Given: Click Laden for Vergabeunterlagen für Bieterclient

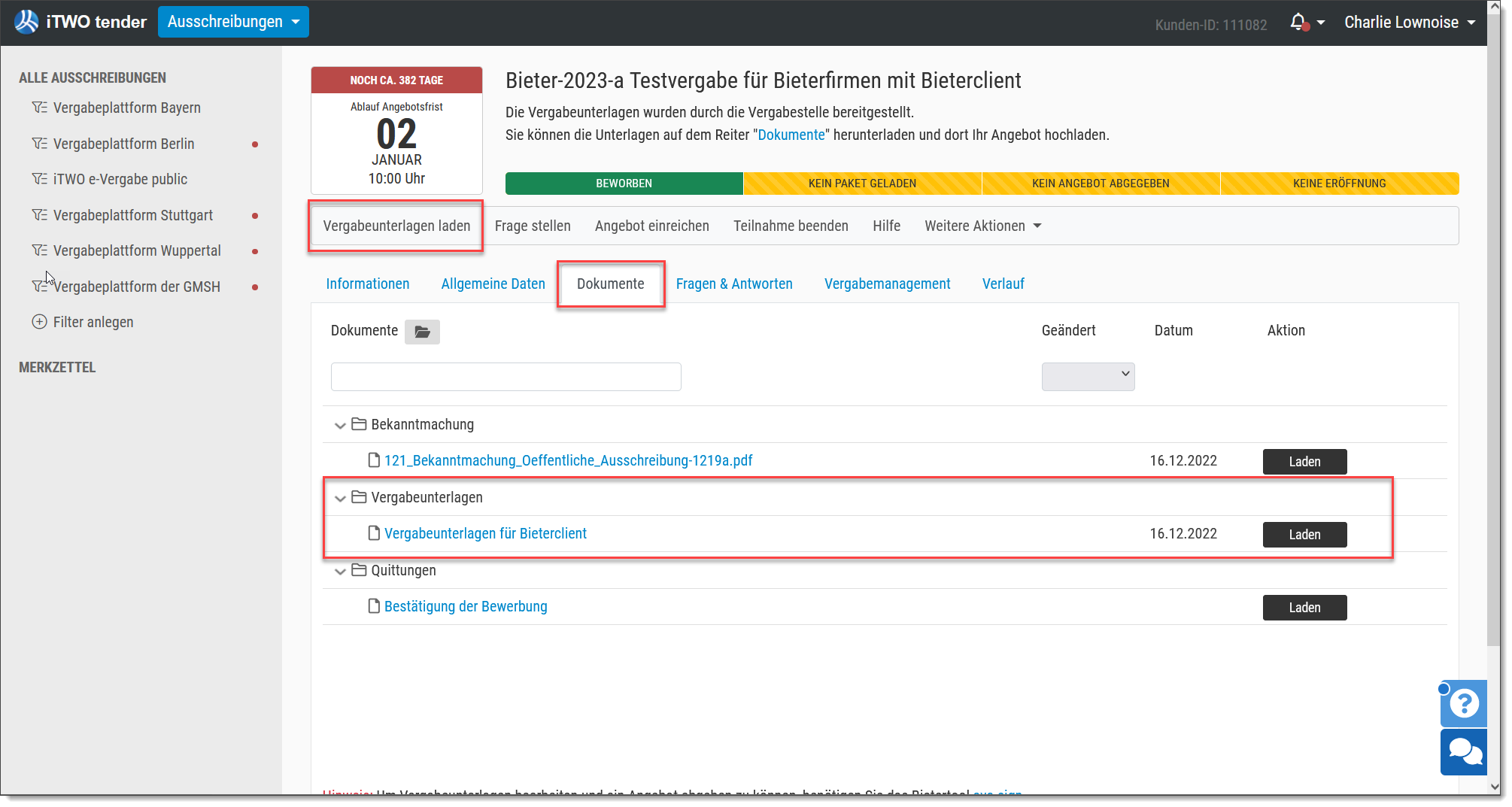Looking at the screenshot, I should pyautogui.click(x=1304, y=534).
